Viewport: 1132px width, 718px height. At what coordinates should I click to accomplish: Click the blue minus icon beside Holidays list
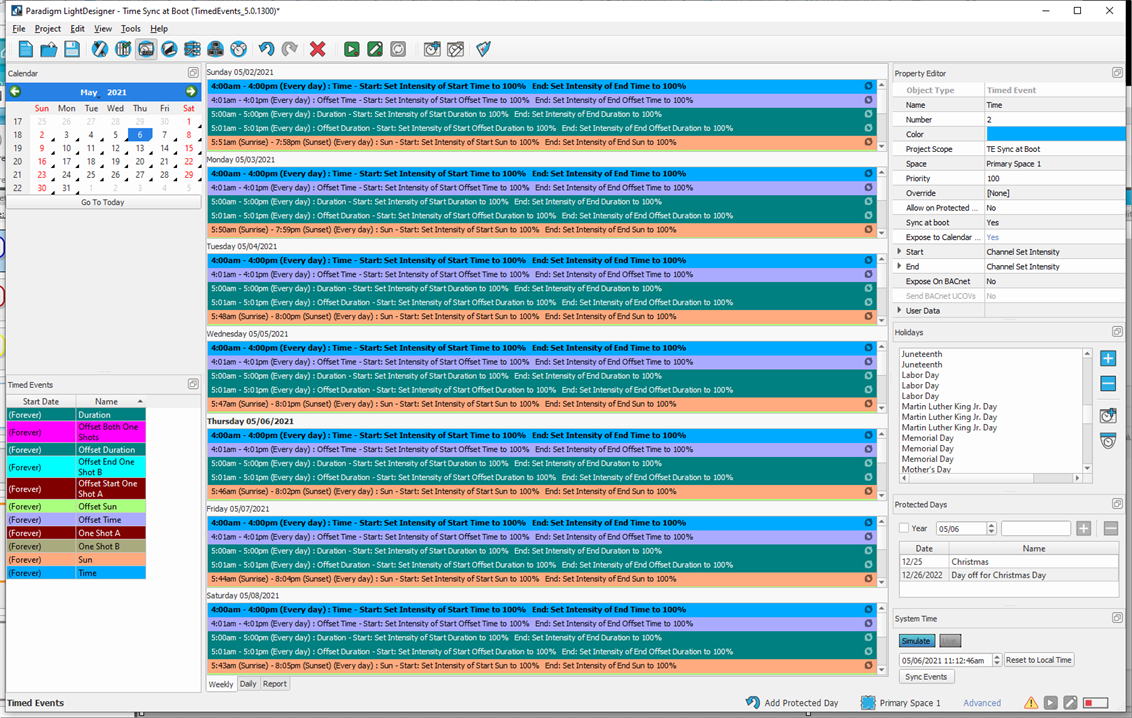point(1108,384)
